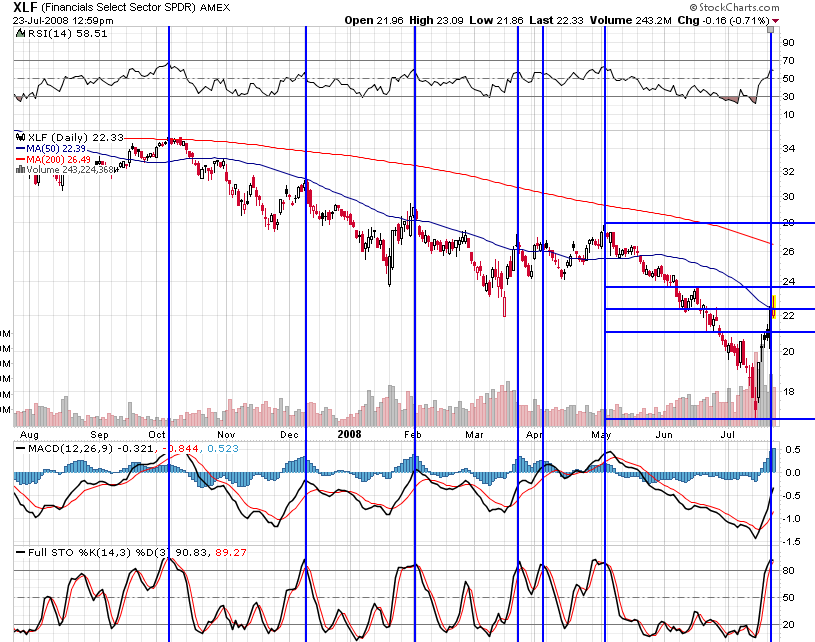Click the blue 0.523 MACD histogram value

coord(223,449)
